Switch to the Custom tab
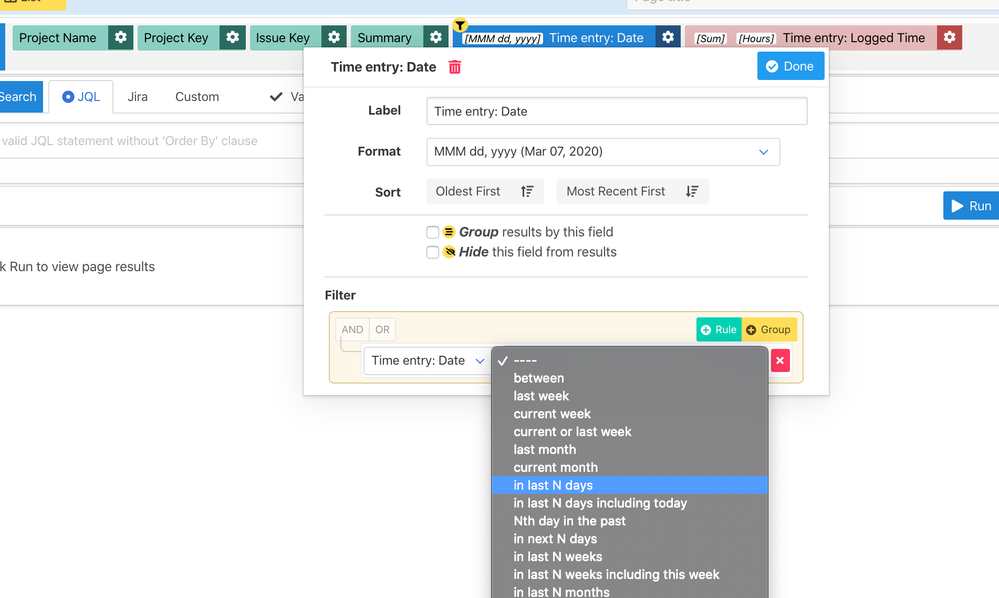The width and height of the screenshot is (999, 598). pos(197,97)
